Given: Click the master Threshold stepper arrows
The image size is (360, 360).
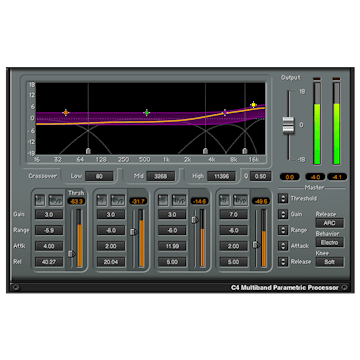Looking at the screenshot, I should point(283,198).
